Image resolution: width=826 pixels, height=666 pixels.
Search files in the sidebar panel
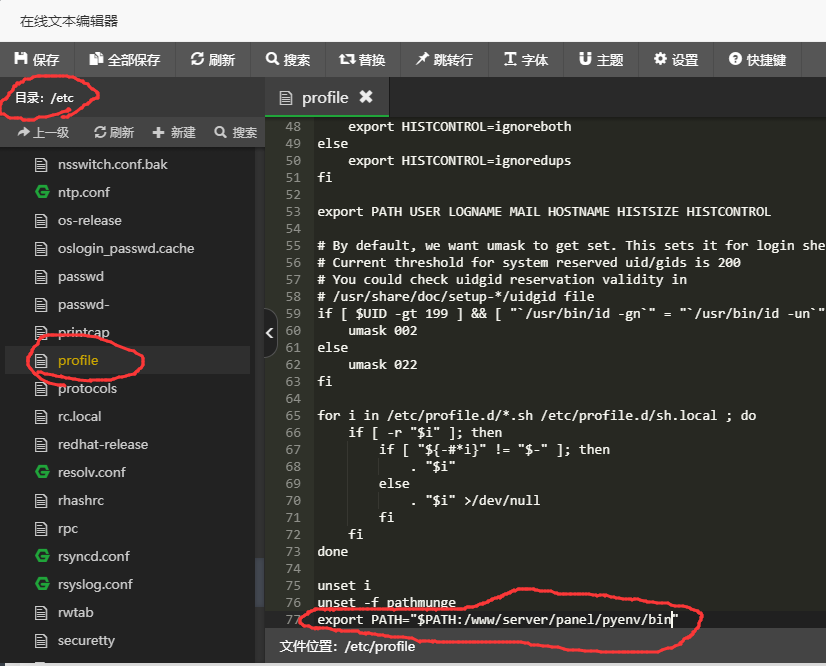pyautogui.click(x=236, y=132)
